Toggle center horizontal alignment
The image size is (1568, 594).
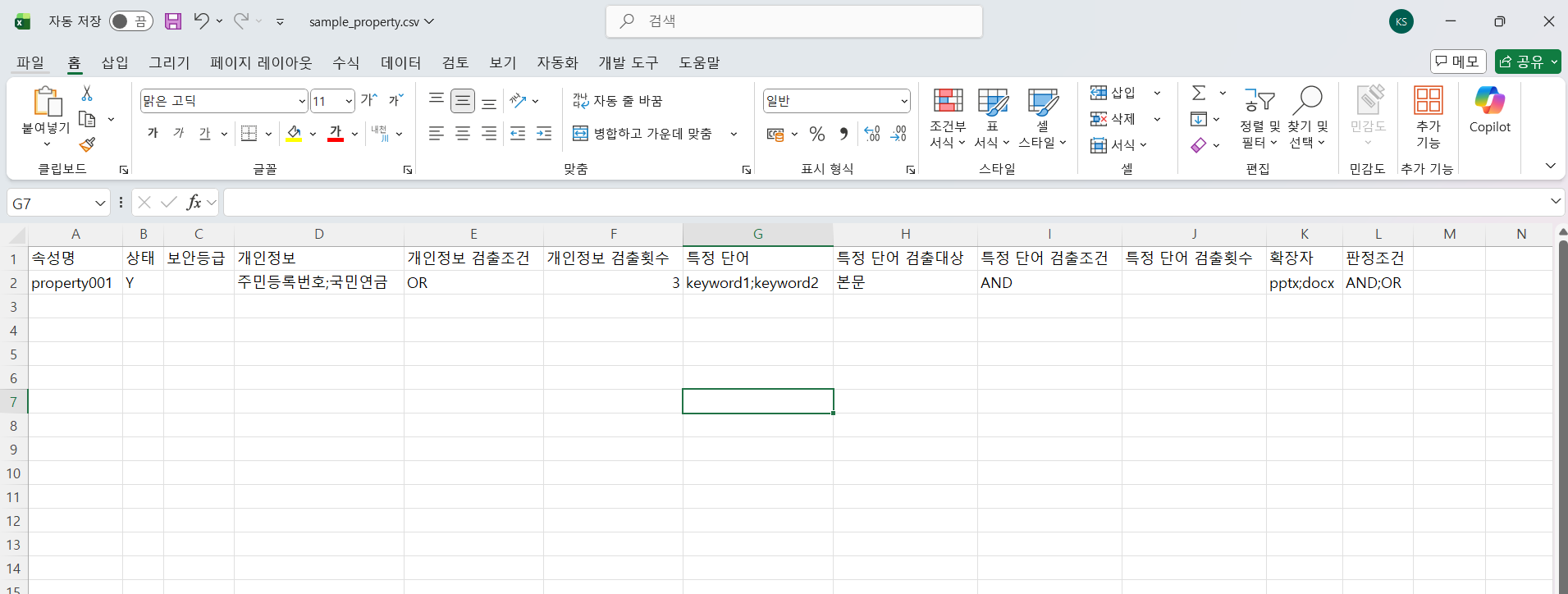(x=463, y=134)
